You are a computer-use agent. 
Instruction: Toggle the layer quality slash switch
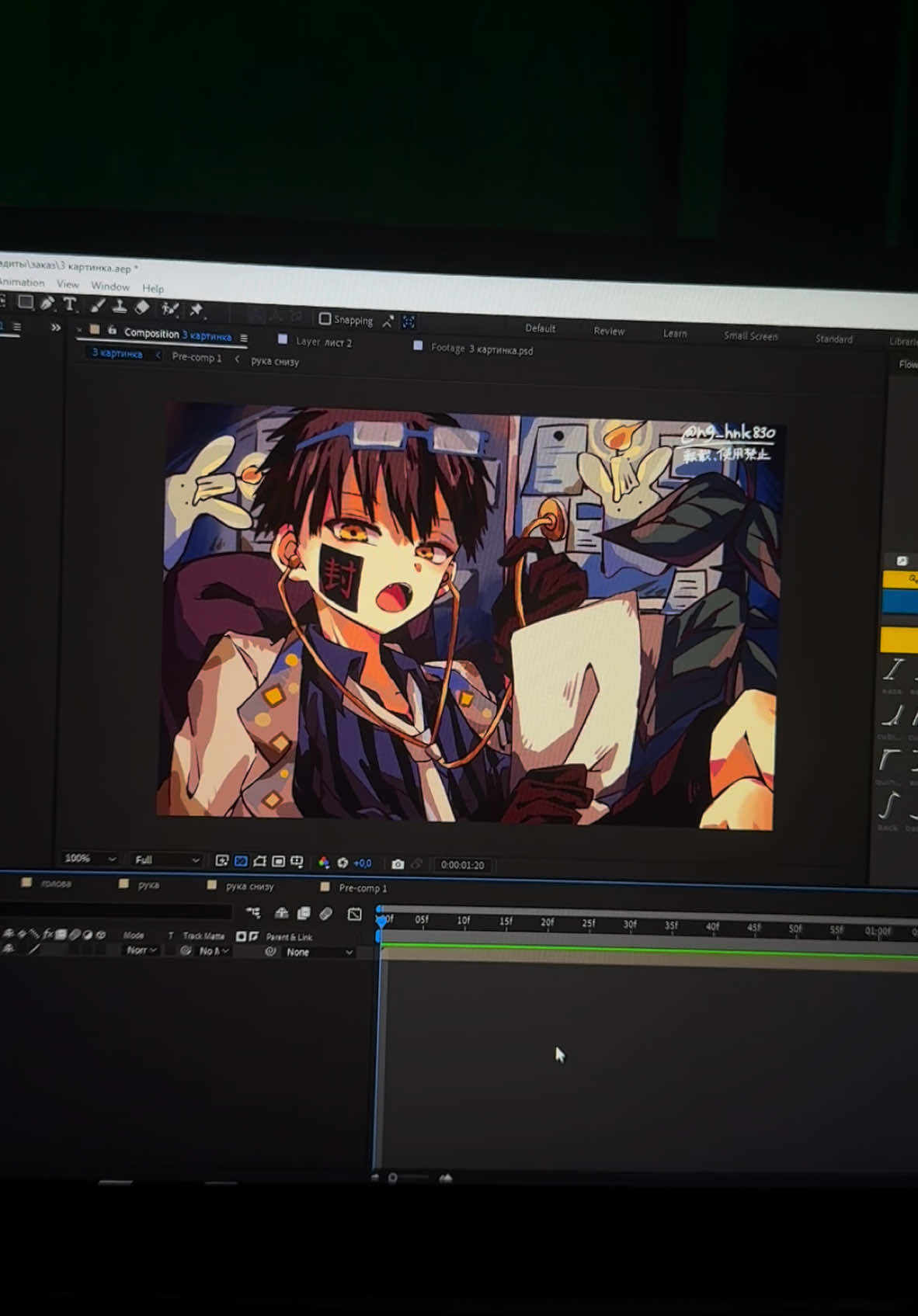(x=34, y=949)
